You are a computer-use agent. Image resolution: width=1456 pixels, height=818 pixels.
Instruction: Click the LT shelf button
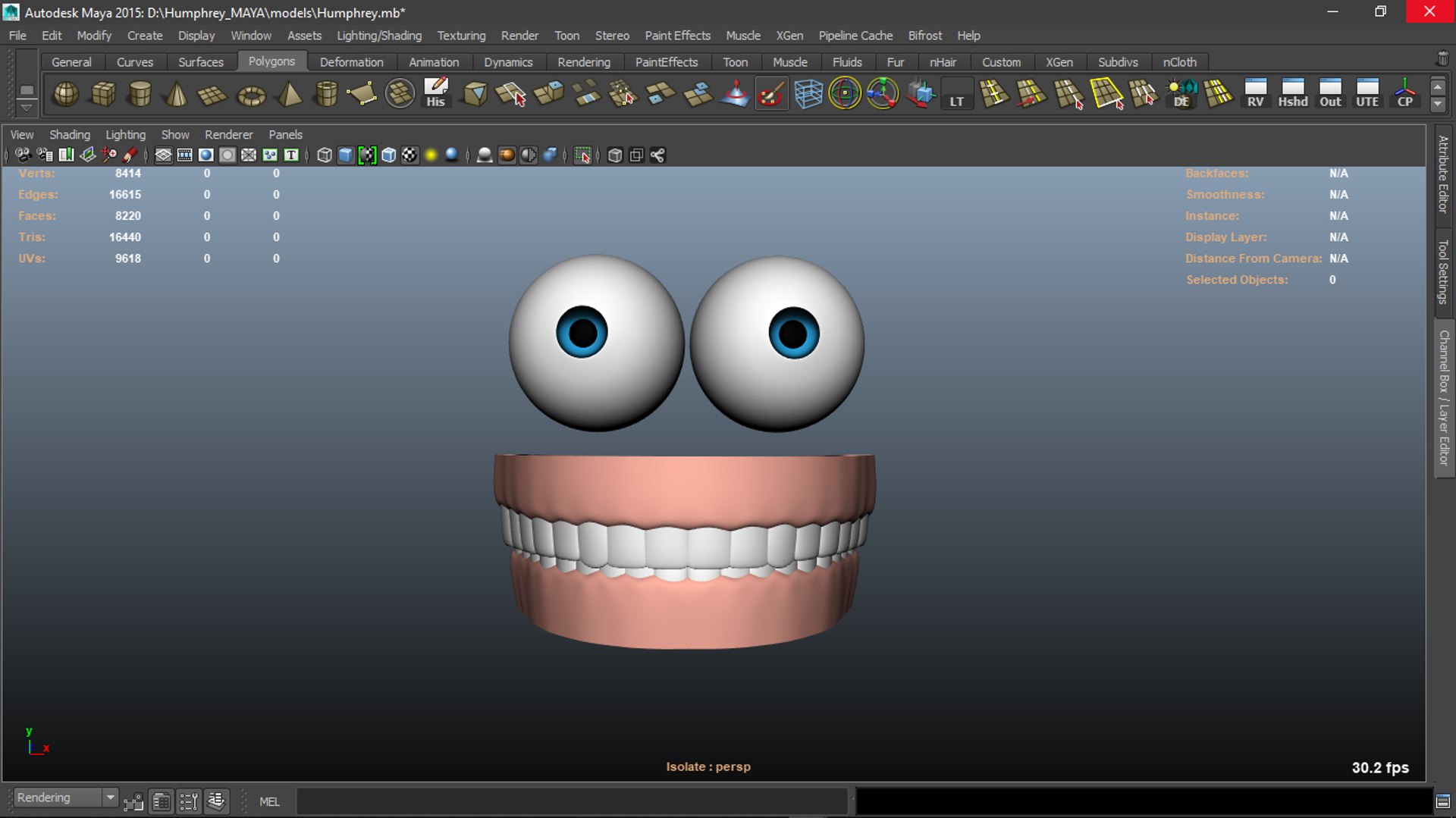click(x=957, y=94)
